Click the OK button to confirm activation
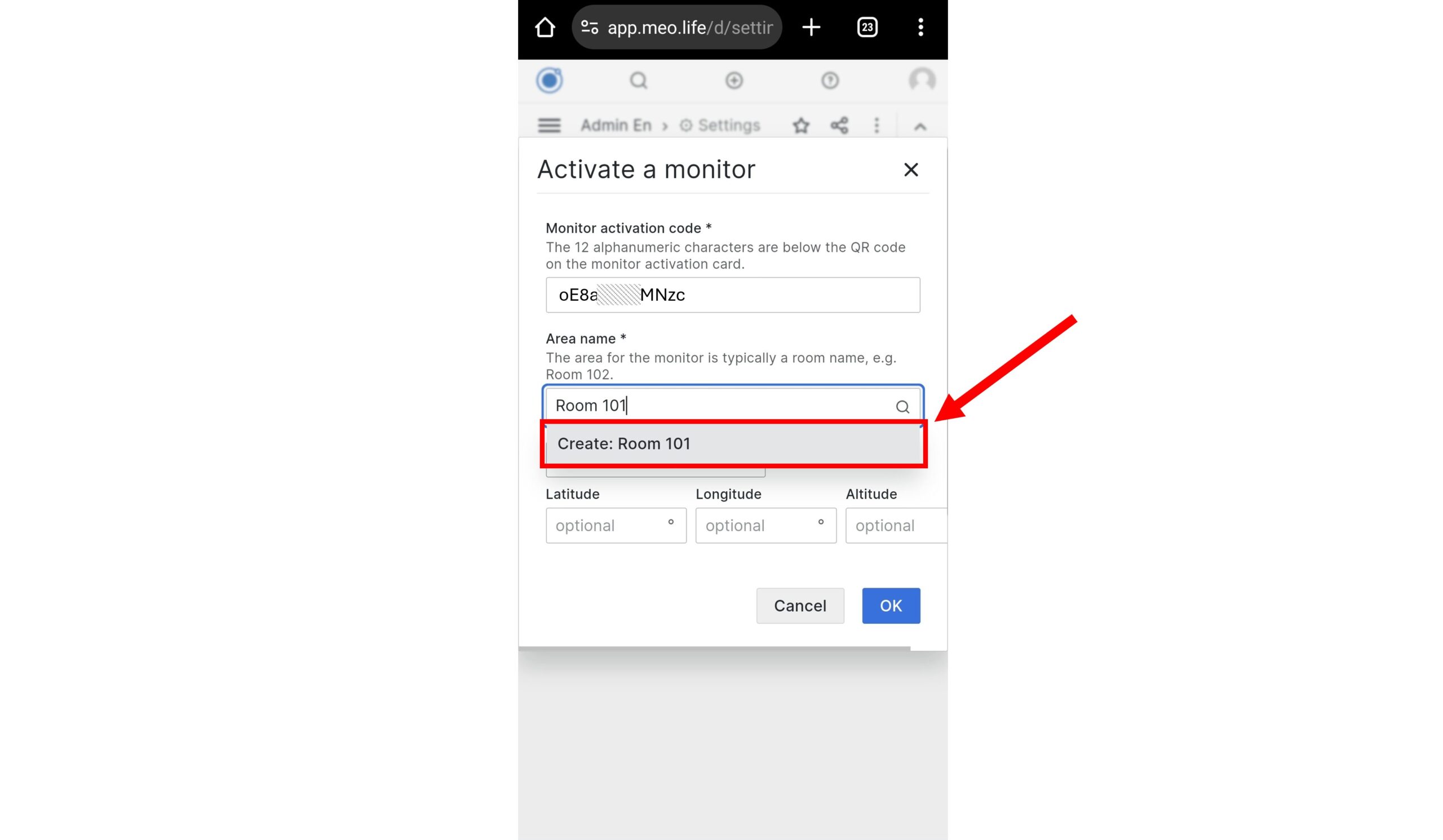Viewport: 1443px width, 840px height. (890, 605)
